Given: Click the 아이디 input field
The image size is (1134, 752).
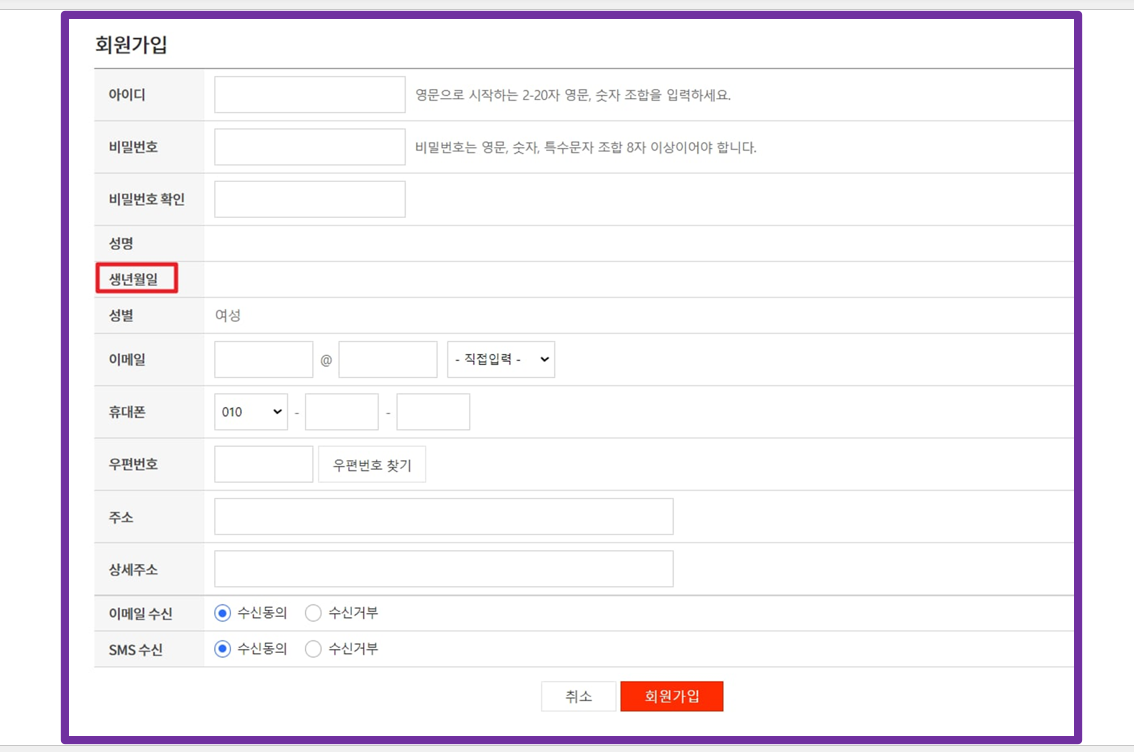Looking at the screenshot, I should click(x=310, y=95).
